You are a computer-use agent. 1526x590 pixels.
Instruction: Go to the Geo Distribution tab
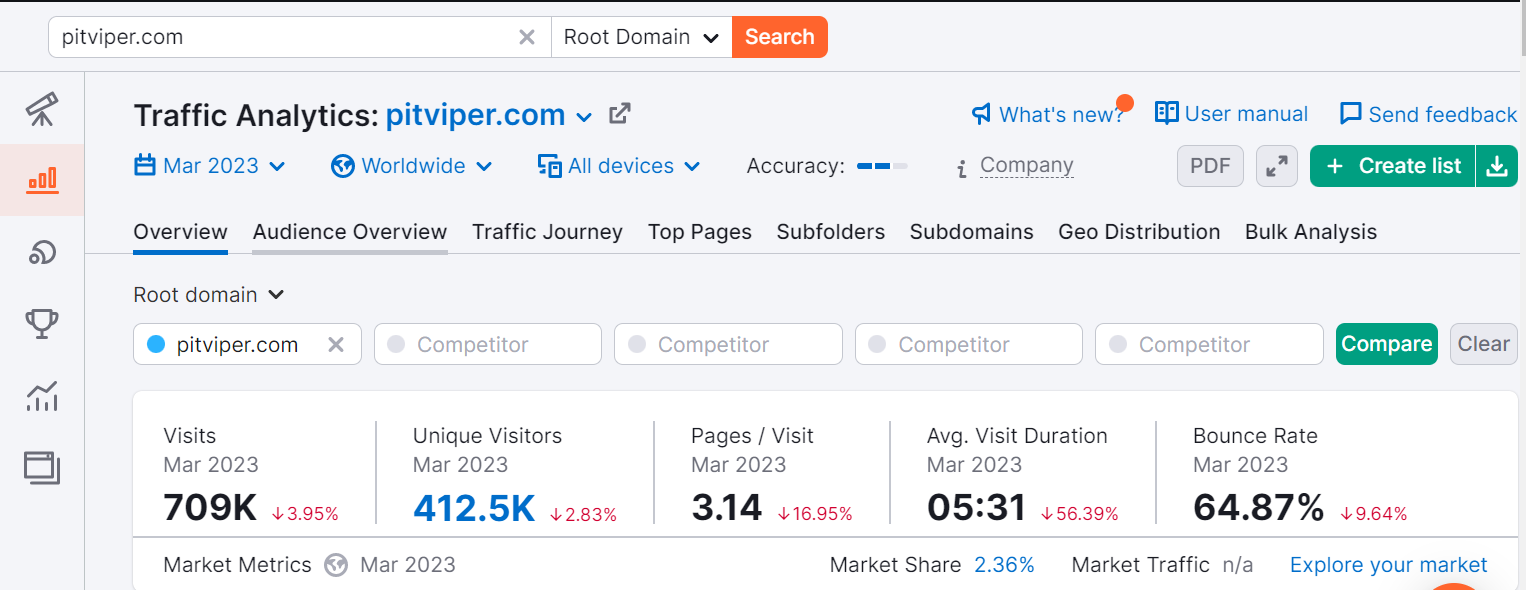1139,232
